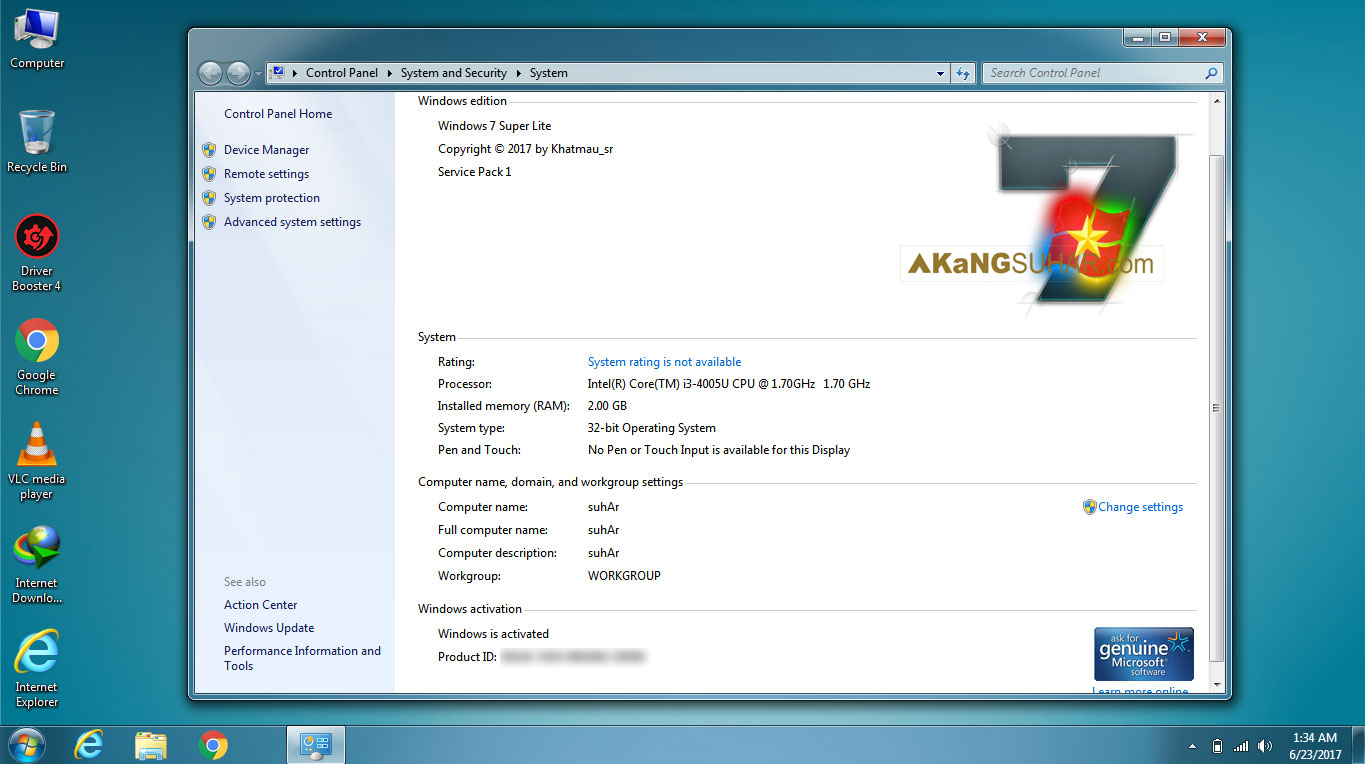
Task: Select the Windows 7 Super Lite text
Action: 494,126
